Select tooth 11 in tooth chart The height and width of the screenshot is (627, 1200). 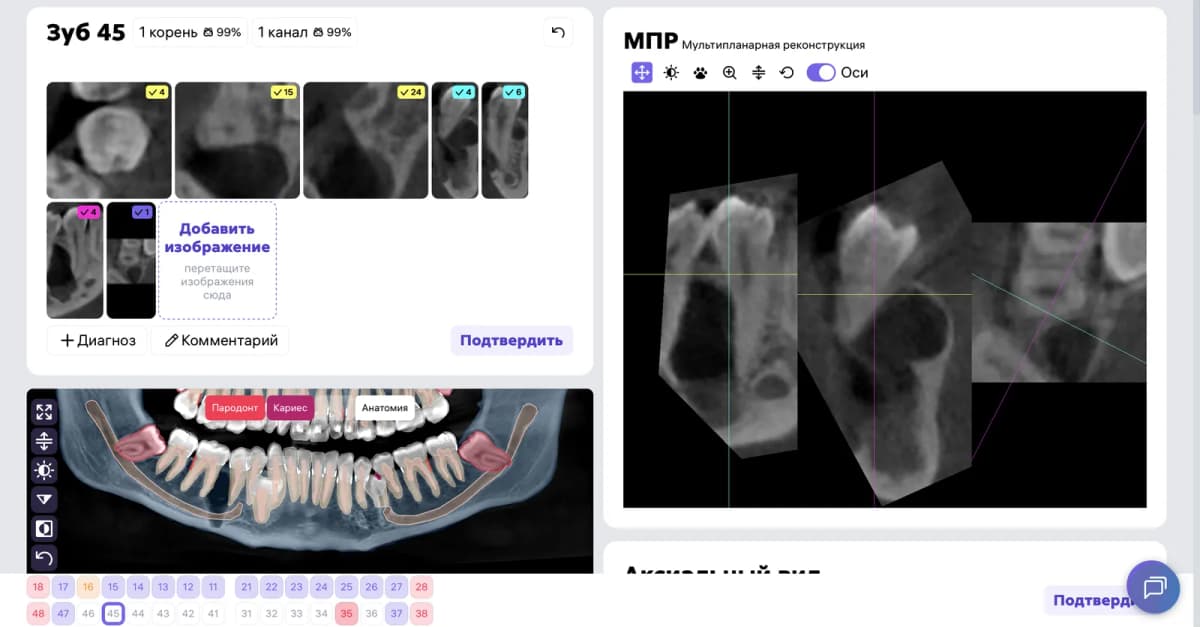[x=213, y=587]
